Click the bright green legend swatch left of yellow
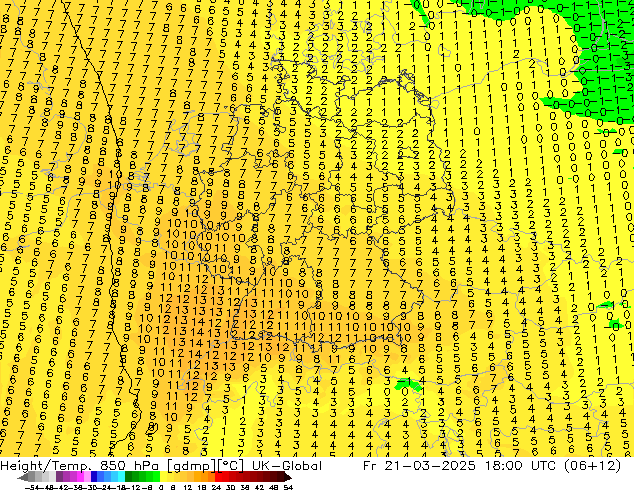 click(156, 477)
